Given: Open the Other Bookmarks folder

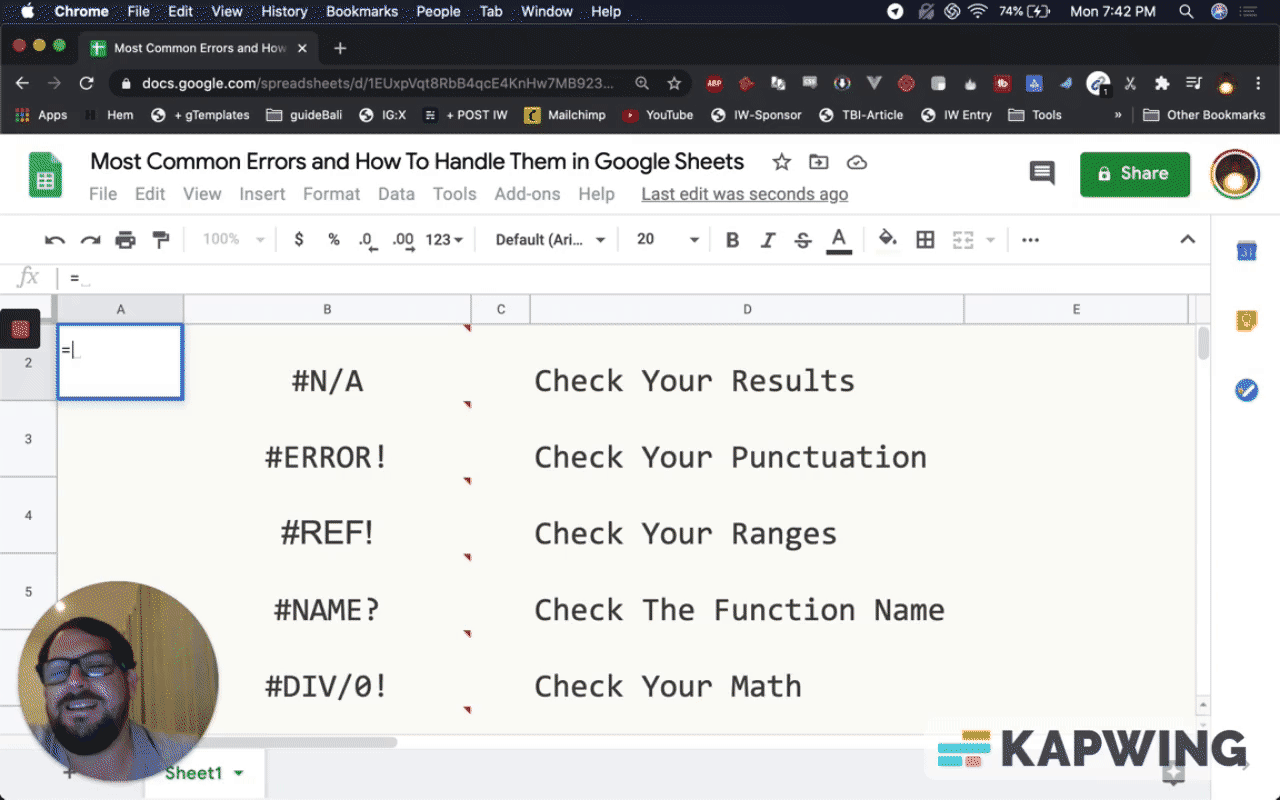Looking at the screenshot, I should (1204, 115).
